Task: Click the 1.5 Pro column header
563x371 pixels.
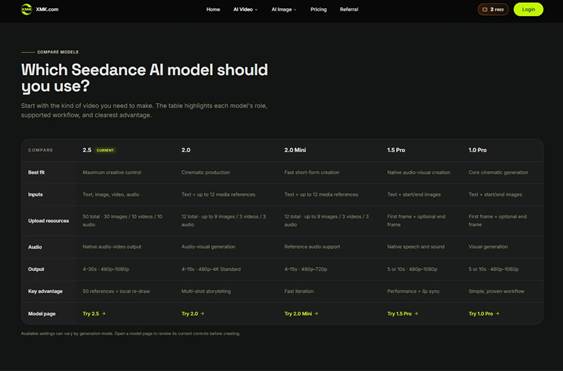Action: 396,150
